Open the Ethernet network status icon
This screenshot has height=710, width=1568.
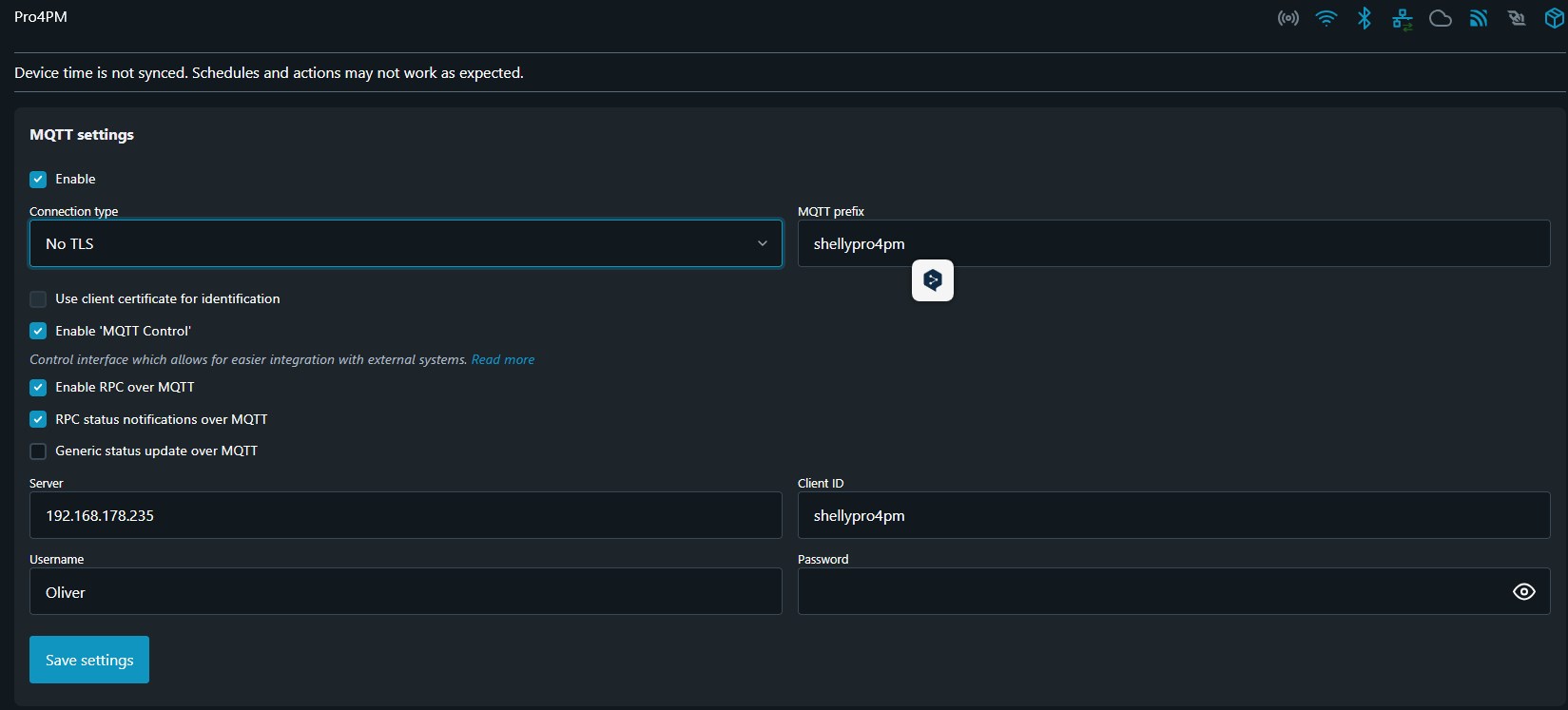1402,18
